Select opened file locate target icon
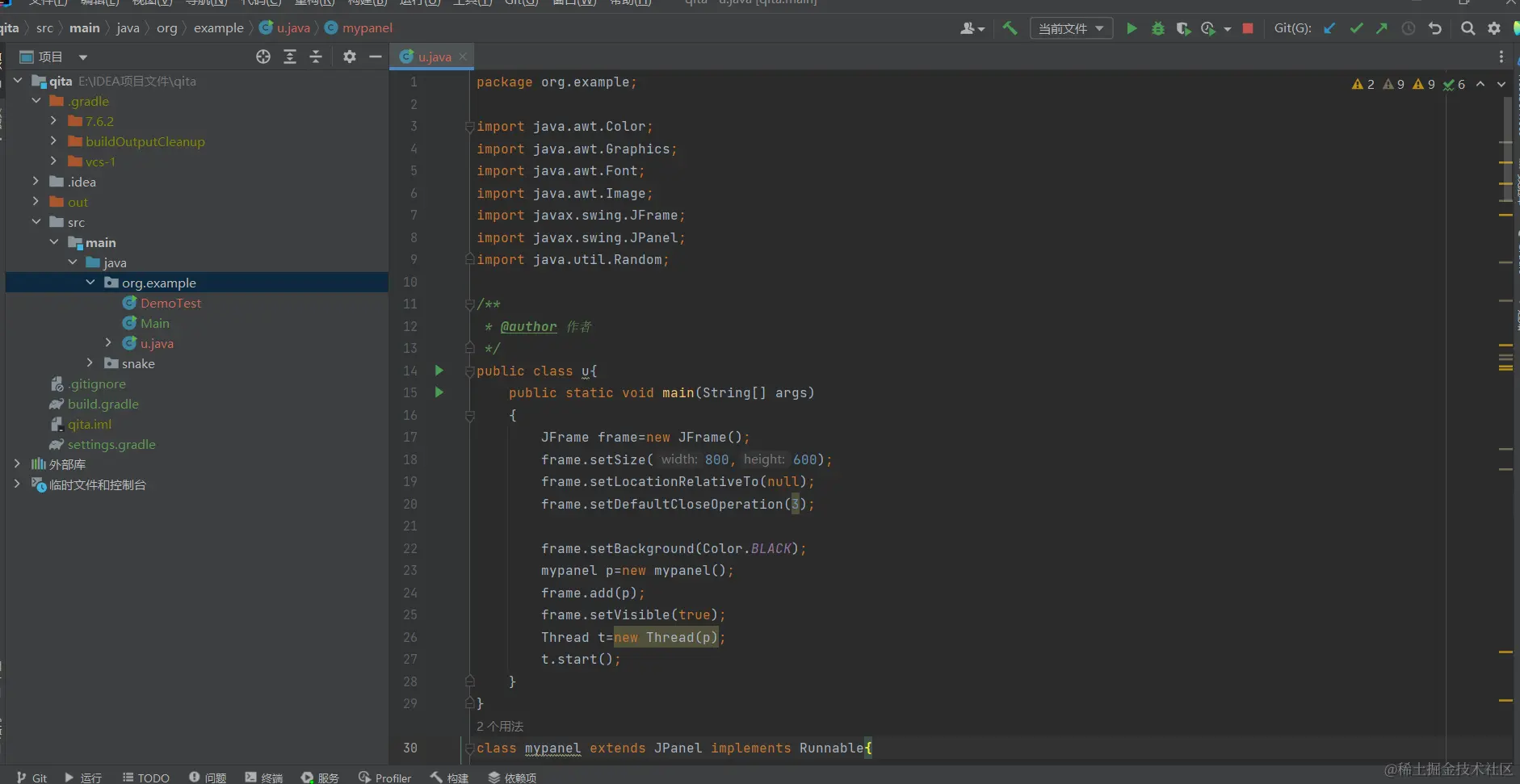The height and width of the screenshot is (784, 1520). coord(263,57)
